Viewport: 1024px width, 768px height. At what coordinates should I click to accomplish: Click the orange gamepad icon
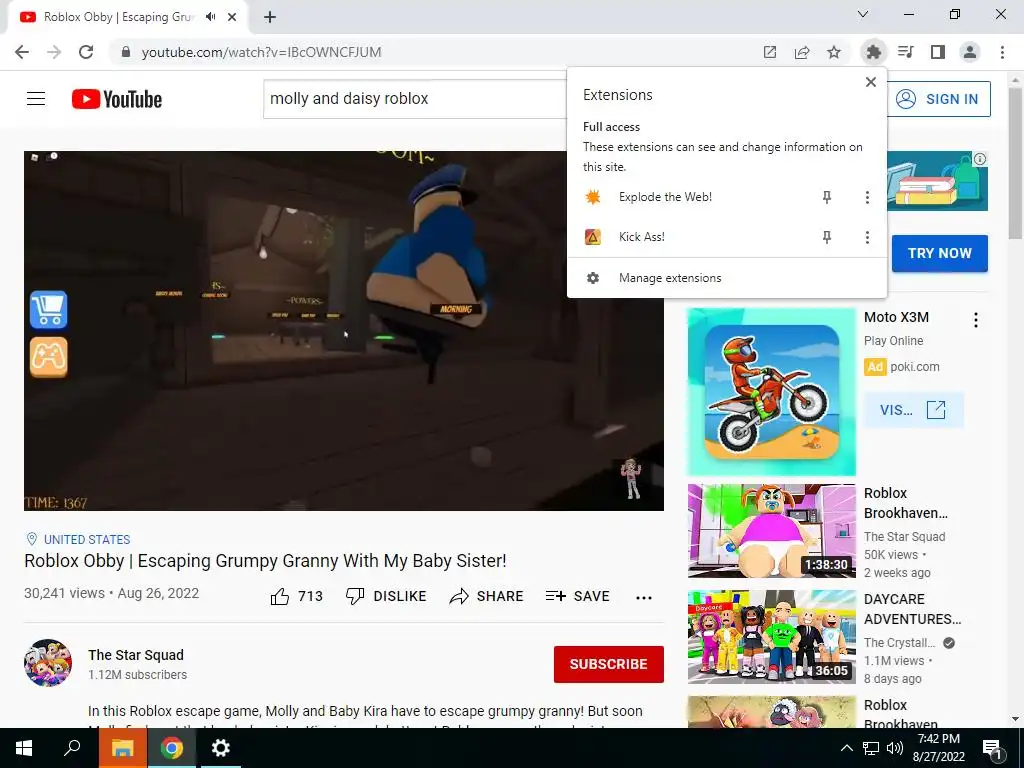pos(48,357)
